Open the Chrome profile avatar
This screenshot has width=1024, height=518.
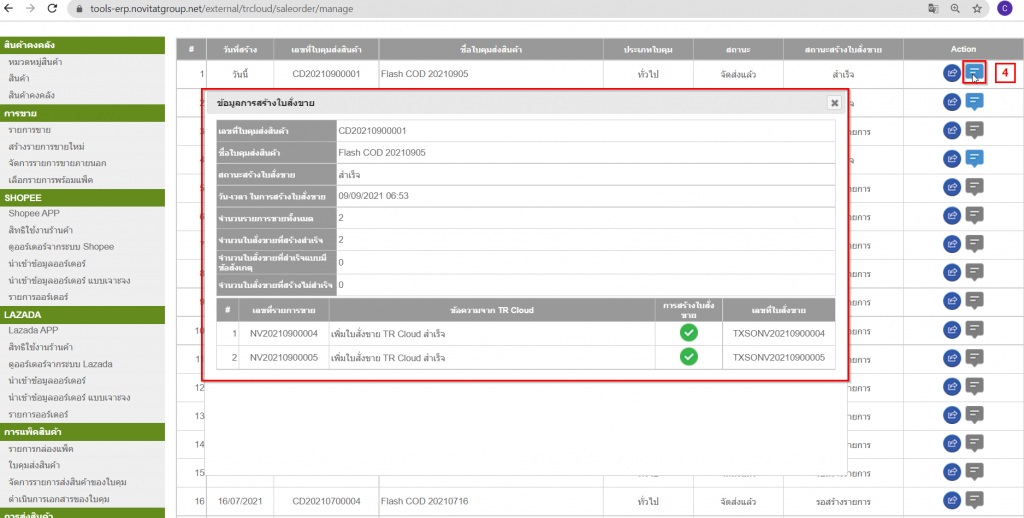click(x=1004, y=8)
